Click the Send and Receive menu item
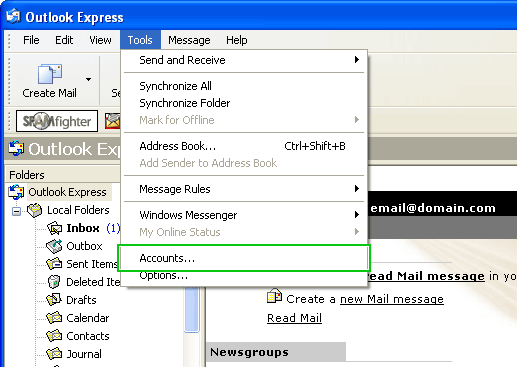 244,60
